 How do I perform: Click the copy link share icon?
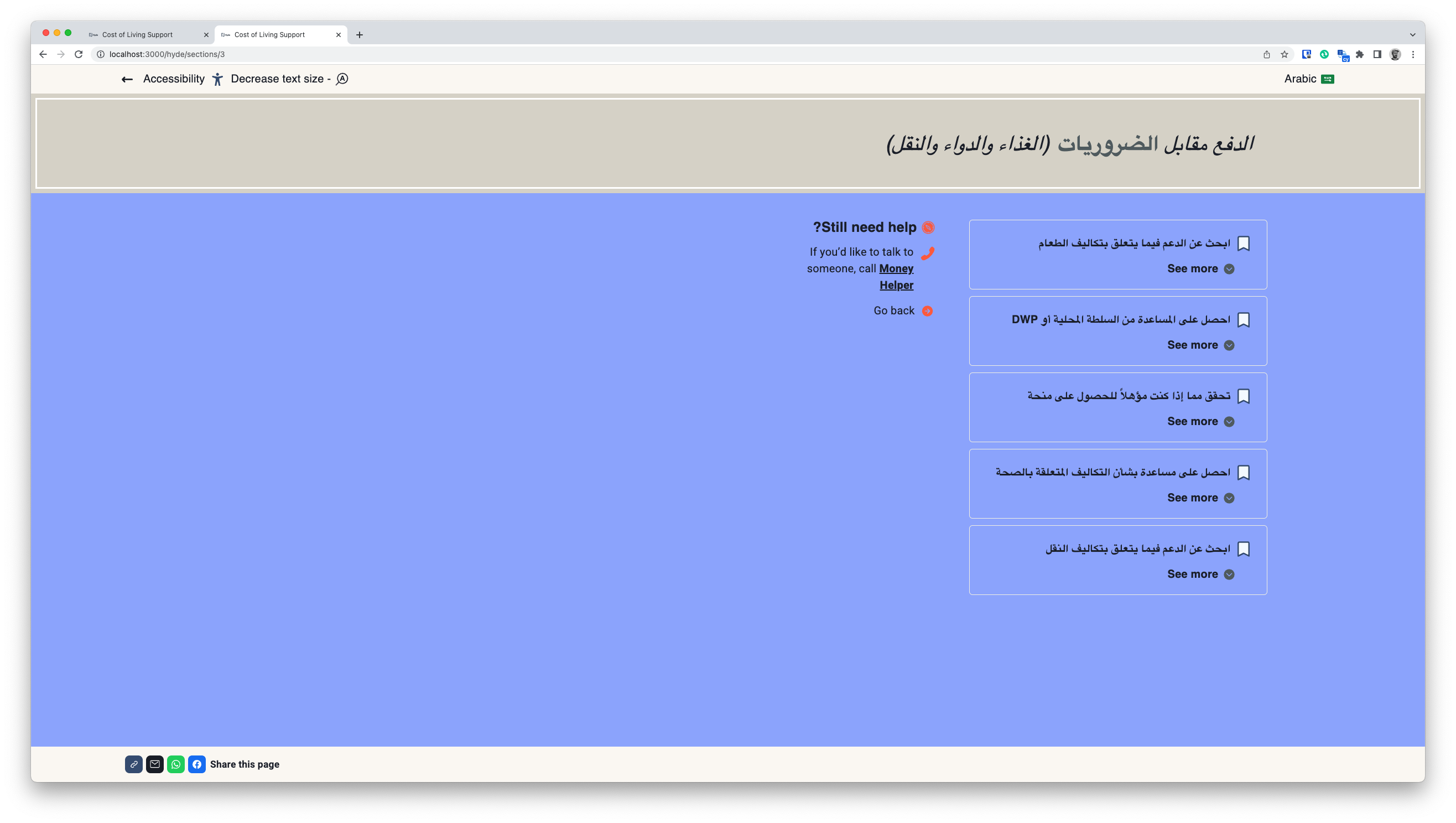[x=134, y=764]
